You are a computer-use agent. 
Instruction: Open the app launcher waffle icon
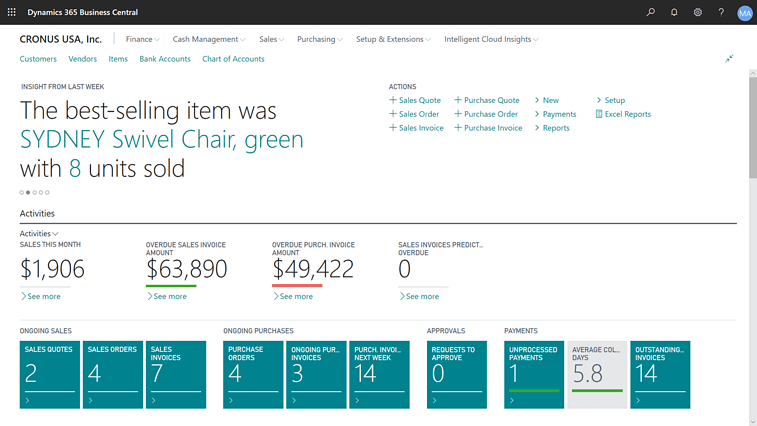click(12, 12)
